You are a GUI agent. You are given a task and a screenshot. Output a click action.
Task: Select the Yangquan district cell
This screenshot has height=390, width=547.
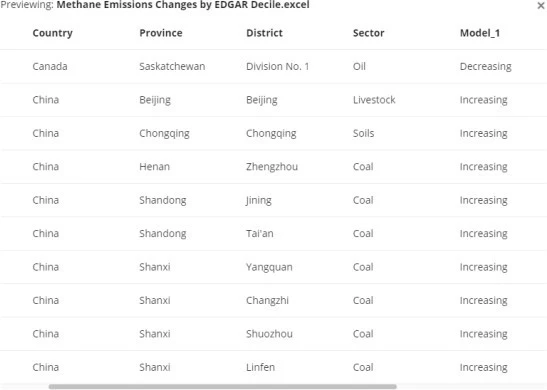(269, 267)
